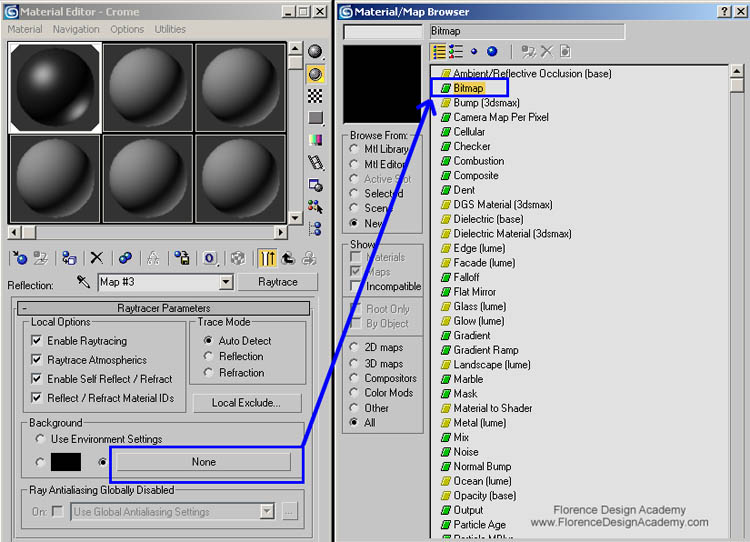Select View List icon in browser toolbar
Viewport: 750px width, 542px height.
pyautogui.click(x=439, y=51)
